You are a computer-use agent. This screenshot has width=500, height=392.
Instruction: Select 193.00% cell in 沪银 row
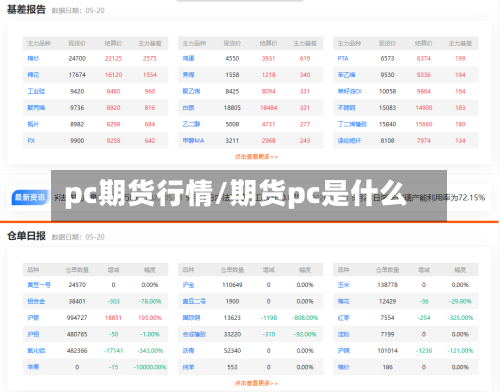(x=150, y=318)
